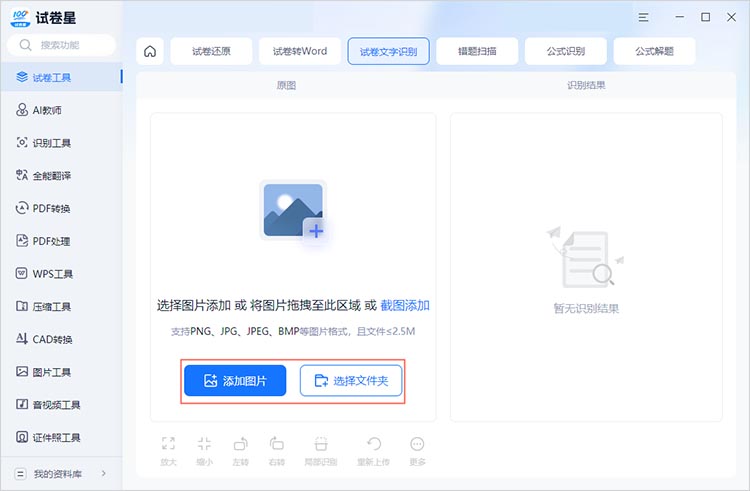Screen dimensions: 750x491
Task: Open the 公式识别 tab
Action: point(566,51)
